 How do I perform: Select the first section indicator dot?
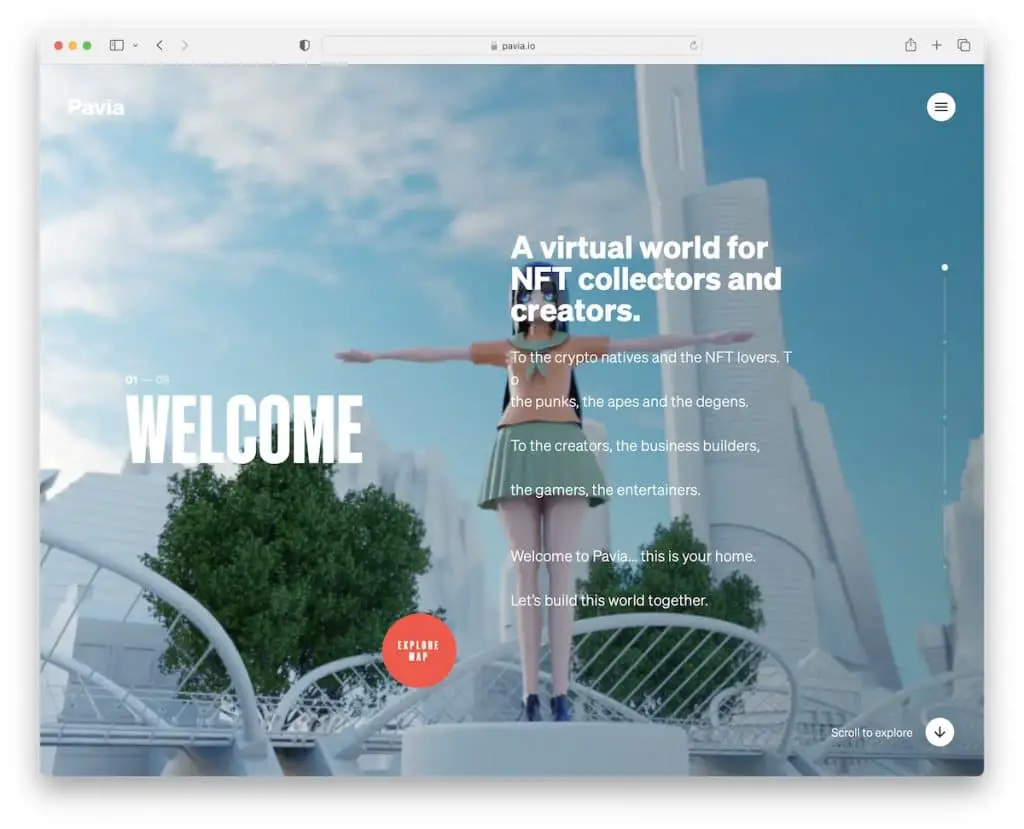pyautogui.click(x=944, y=267)
